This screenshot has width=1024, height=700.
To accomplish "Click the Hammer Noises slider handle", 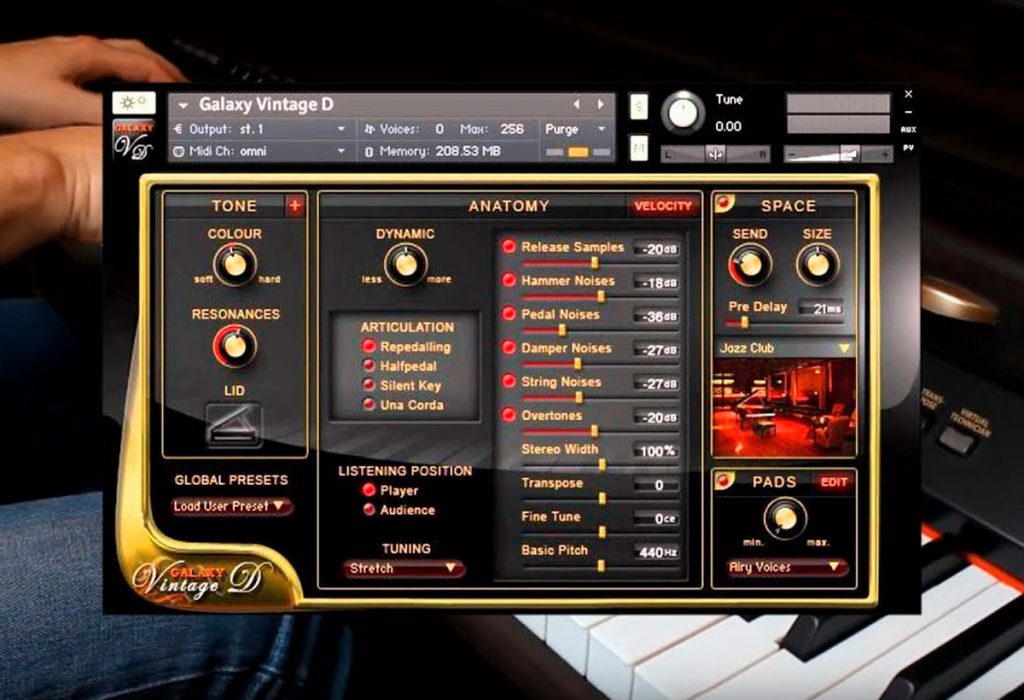I will 601,296.
